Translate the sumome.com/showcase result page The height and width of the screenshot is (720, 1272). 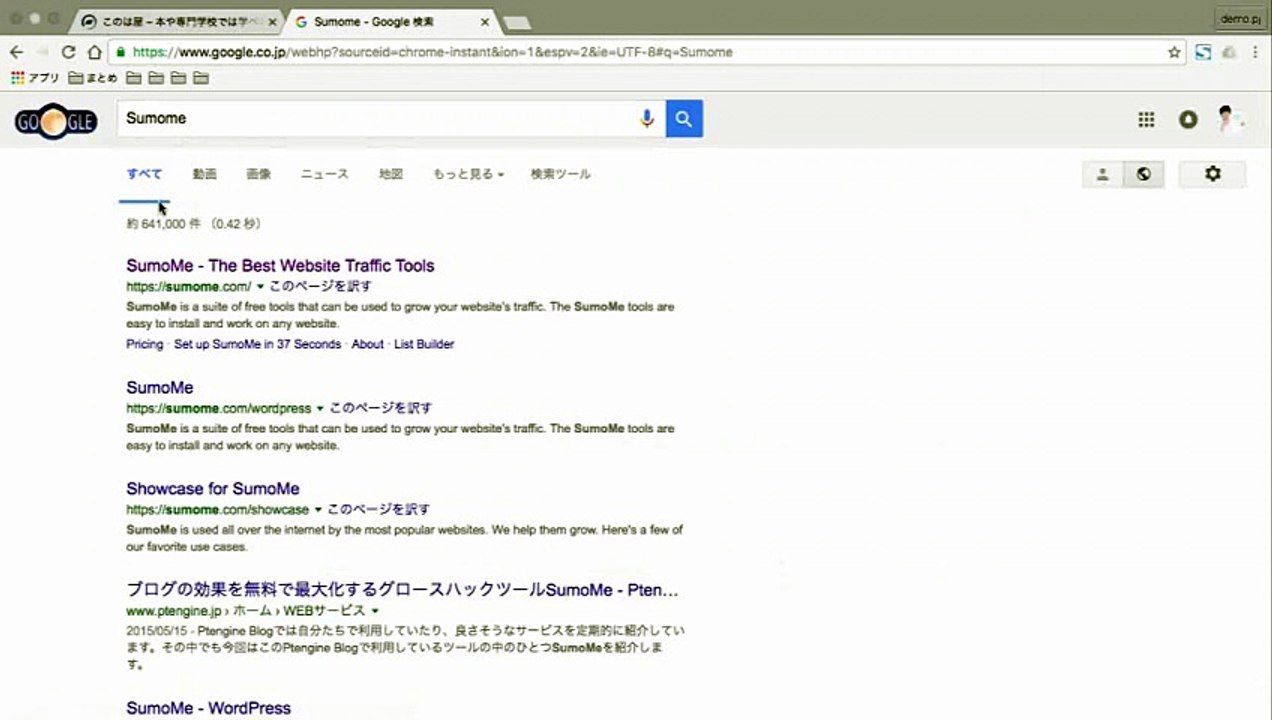[x=378, y=510]
